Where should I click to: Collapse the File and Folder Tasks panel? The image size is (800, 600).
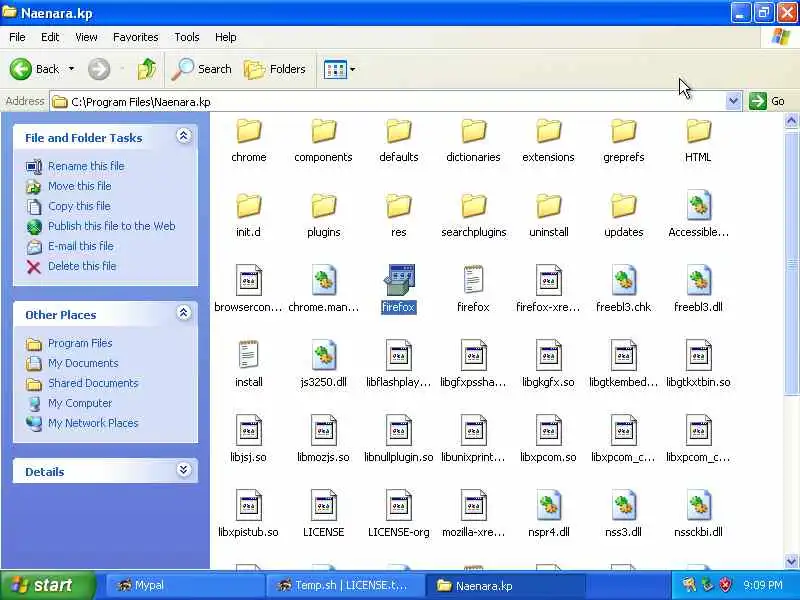(x=184, y=136)
